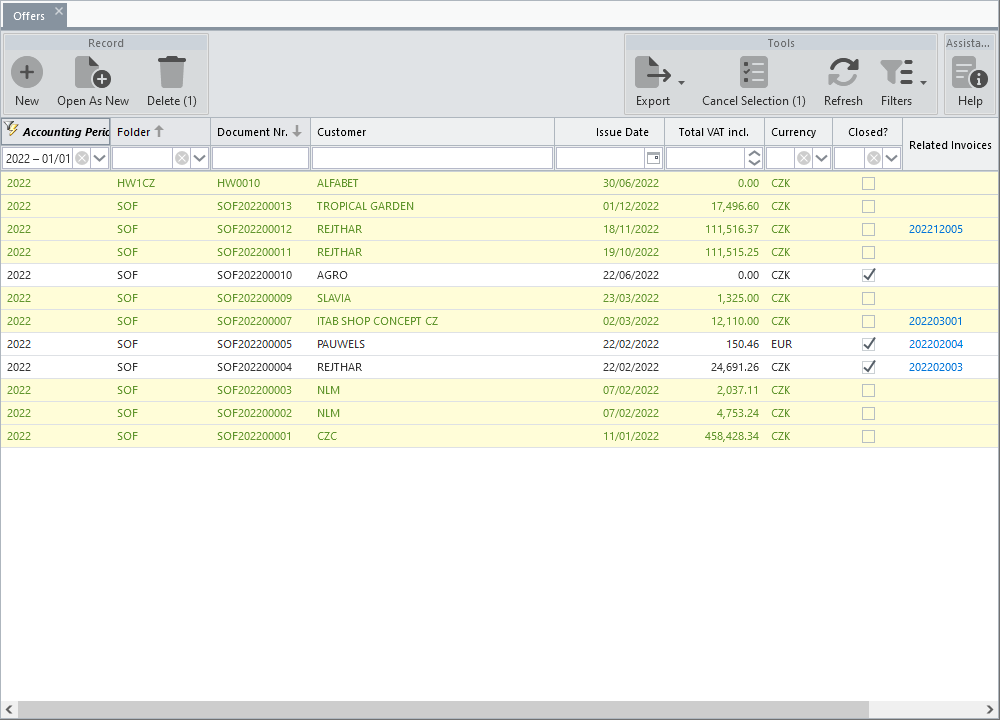1000x720 pixels.
Task: Uncheck Closed checkbox for PAUWELS row
Action: pos(868,344)
